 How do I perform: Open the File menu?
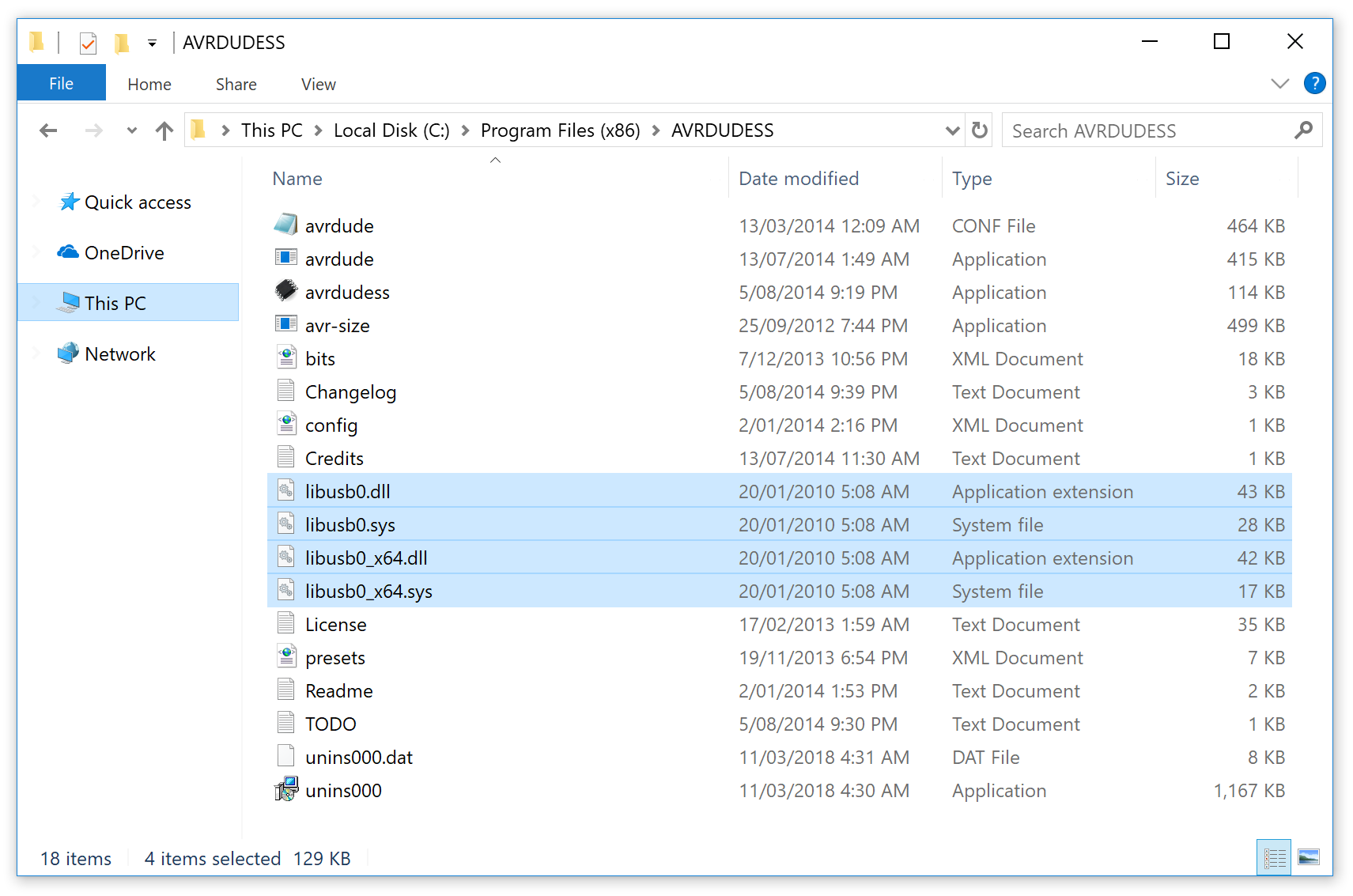pos(61,83)
